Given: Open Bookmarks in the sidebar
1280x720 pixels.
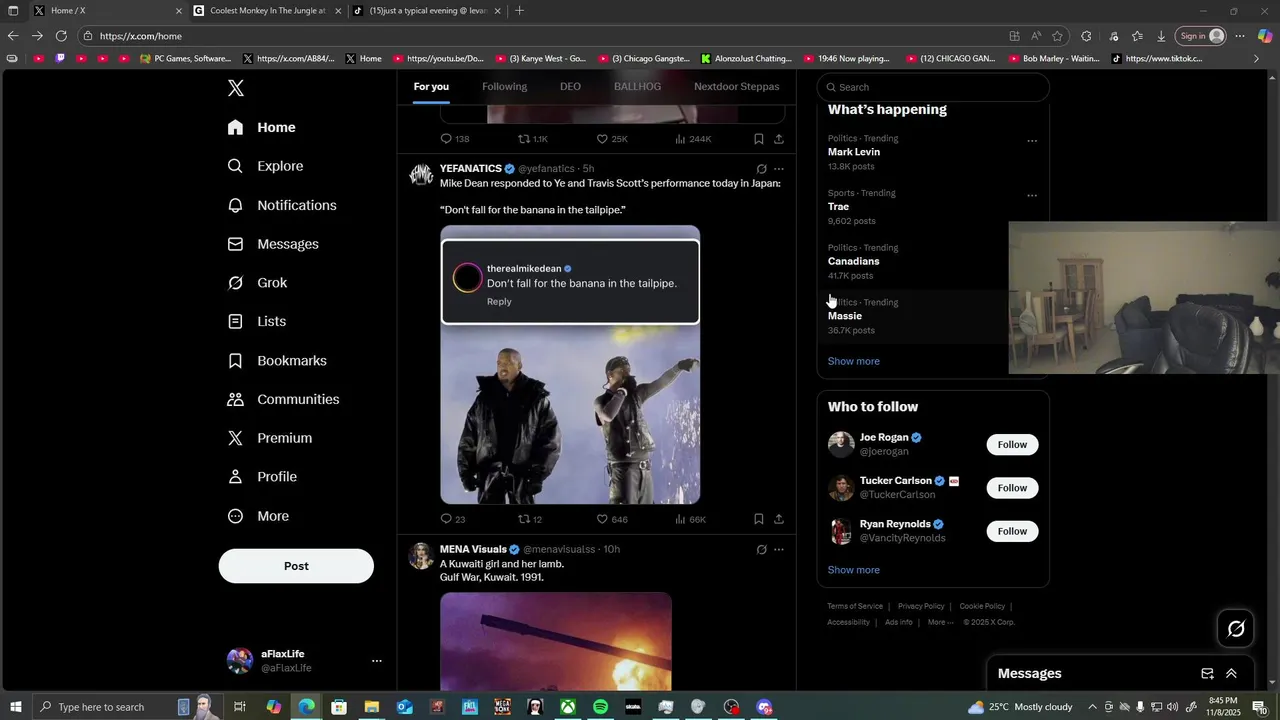Looking at the screenshot, I should (x=277, y=361).
